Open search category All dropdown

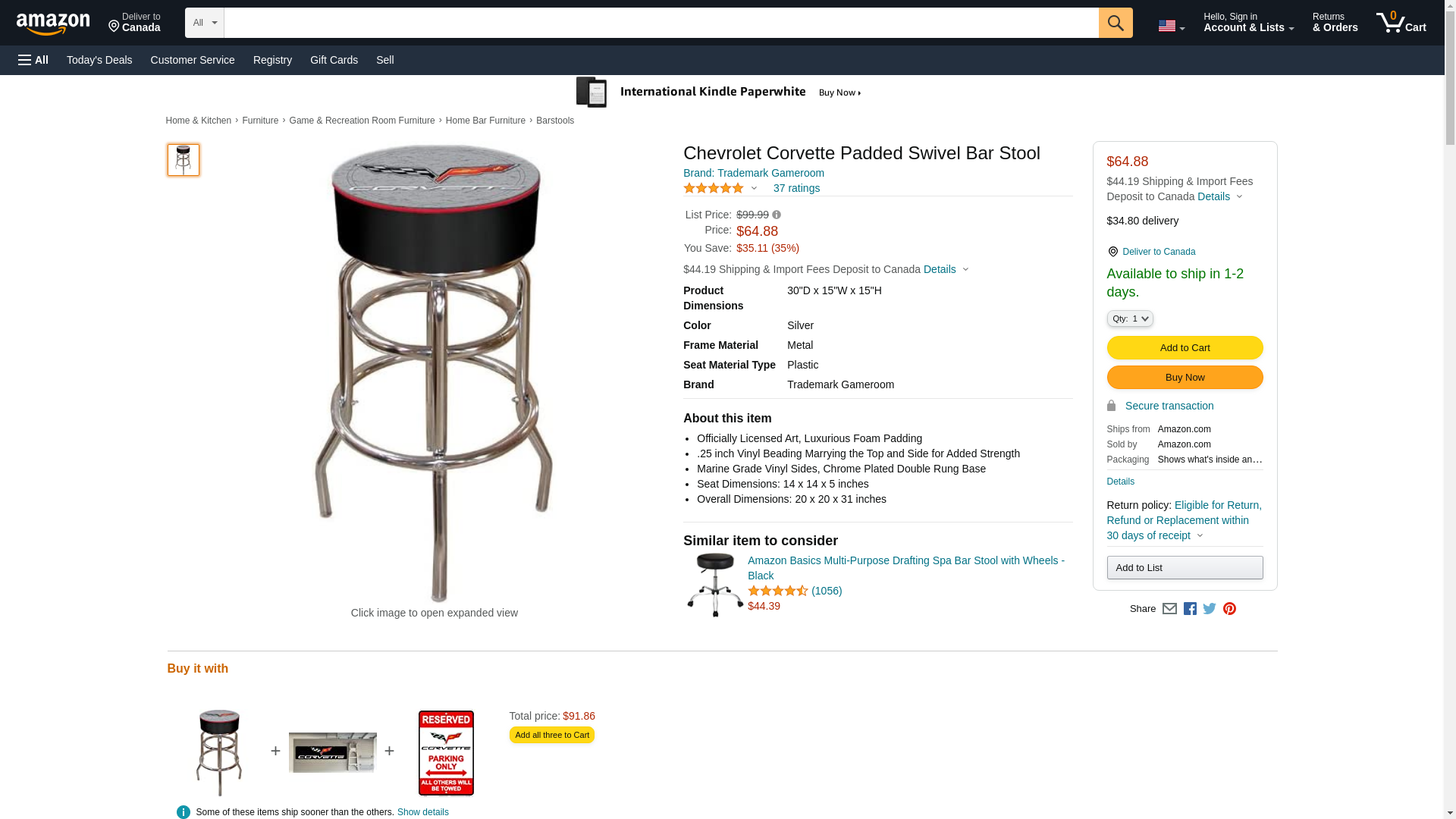point(205,23)
